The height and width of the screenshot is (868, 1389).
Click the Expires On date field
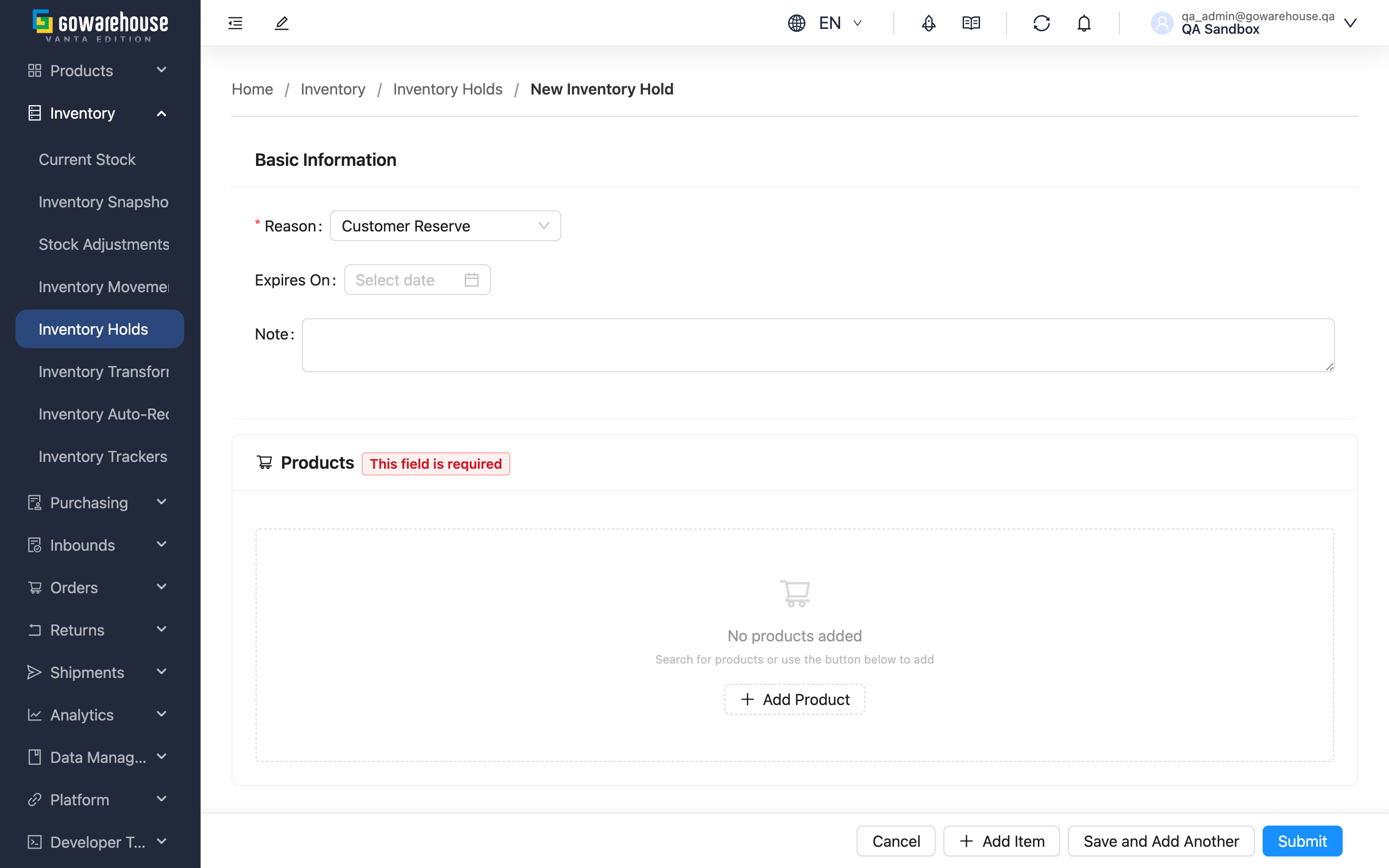[417, 280]
